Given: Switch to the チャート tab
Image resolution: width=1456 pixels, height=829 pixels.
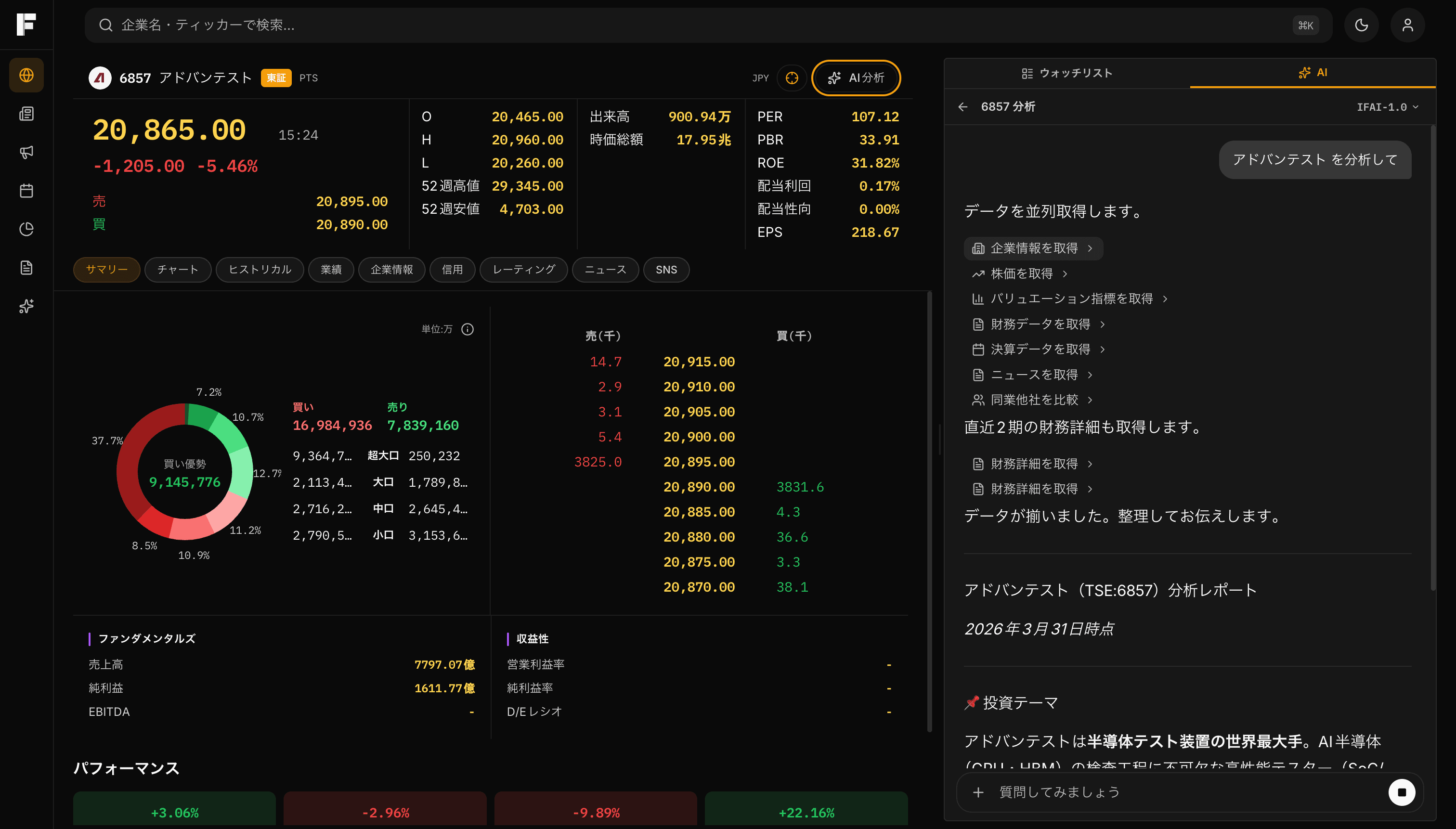Looking at the screenshot, I should point(178,269).
